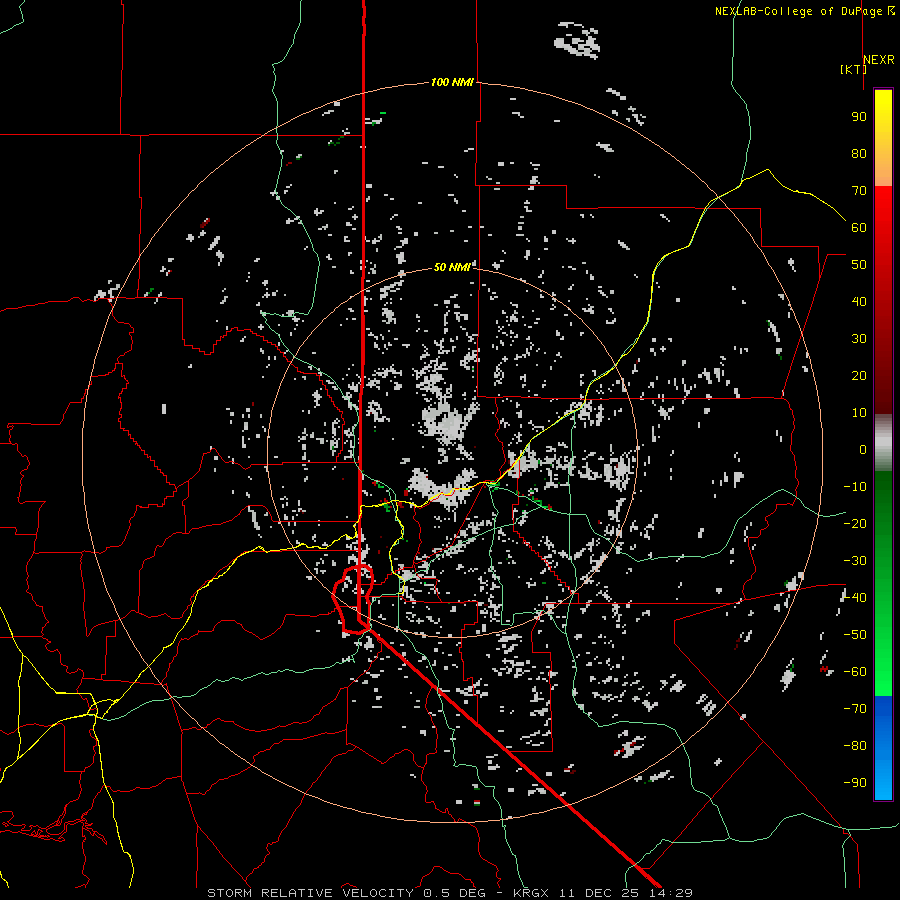Click the KRGX radar site identifier
This screenshot has width=900, height=900.
531,893
